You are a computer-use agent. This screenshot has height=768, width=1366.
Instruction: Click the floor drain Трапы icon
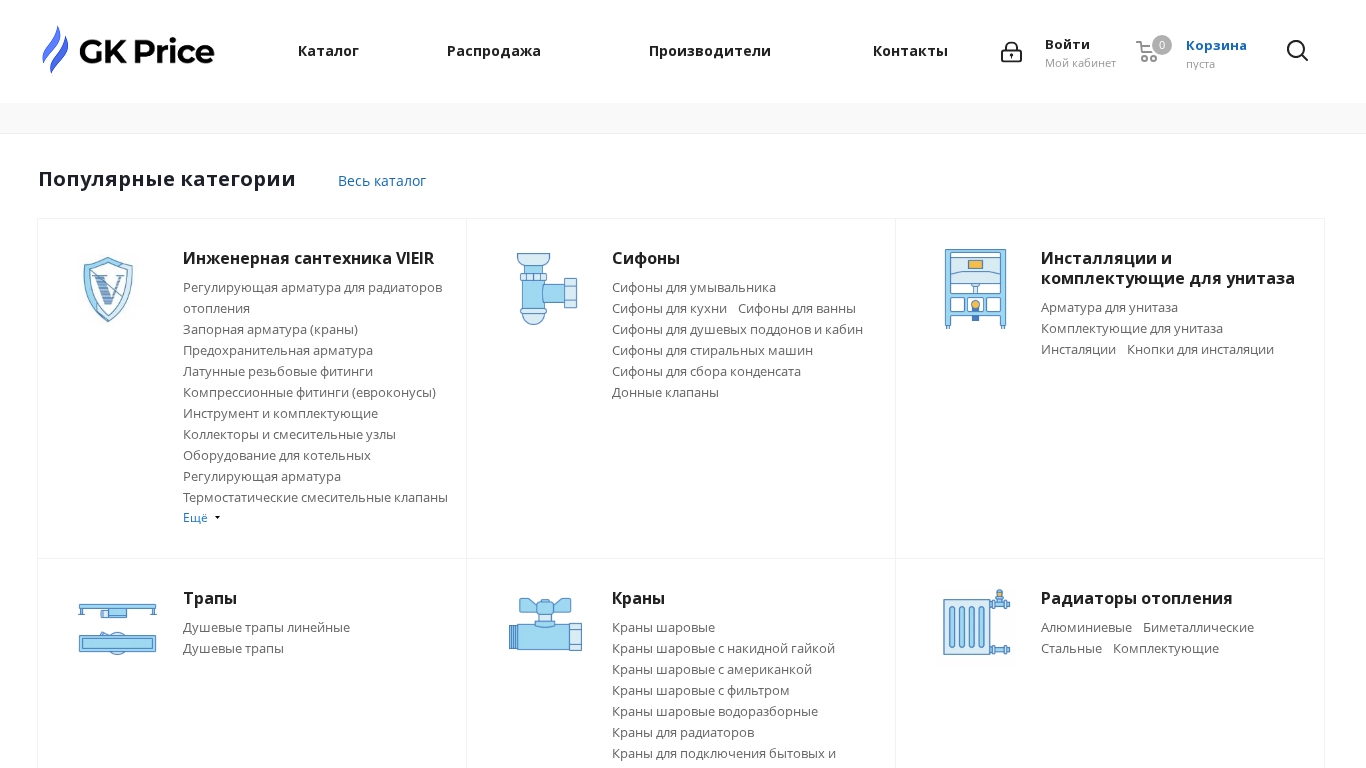point(117,629)
